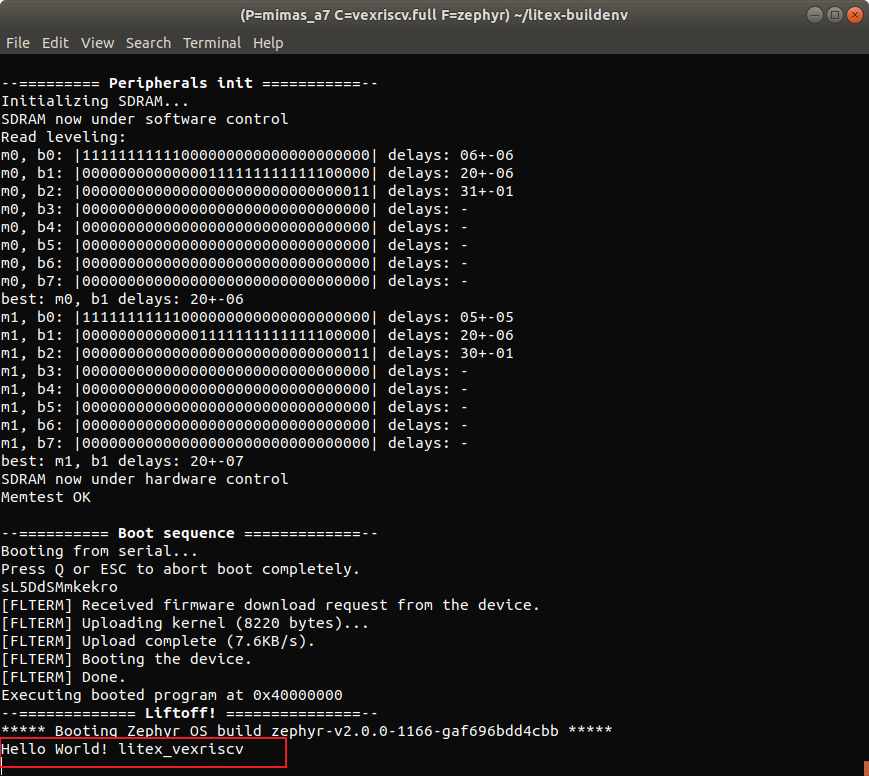Click the 'Boot sequence' heading text

click(x=176, y=533)
